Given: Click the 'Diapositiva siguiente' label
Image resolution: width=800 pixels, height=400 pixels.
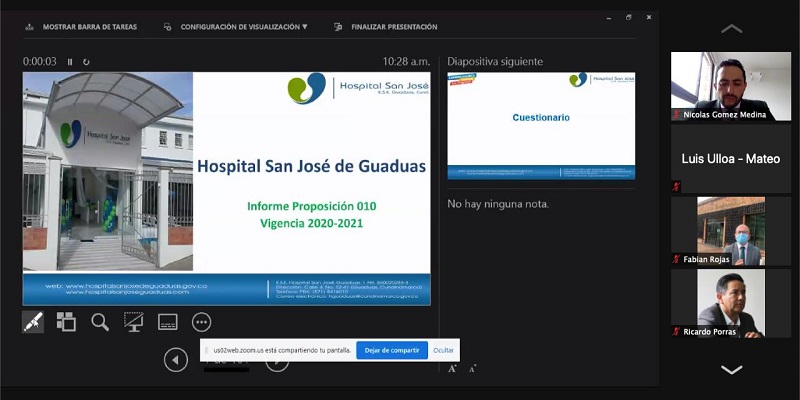Looking at the screenshot, I should 495,62.
